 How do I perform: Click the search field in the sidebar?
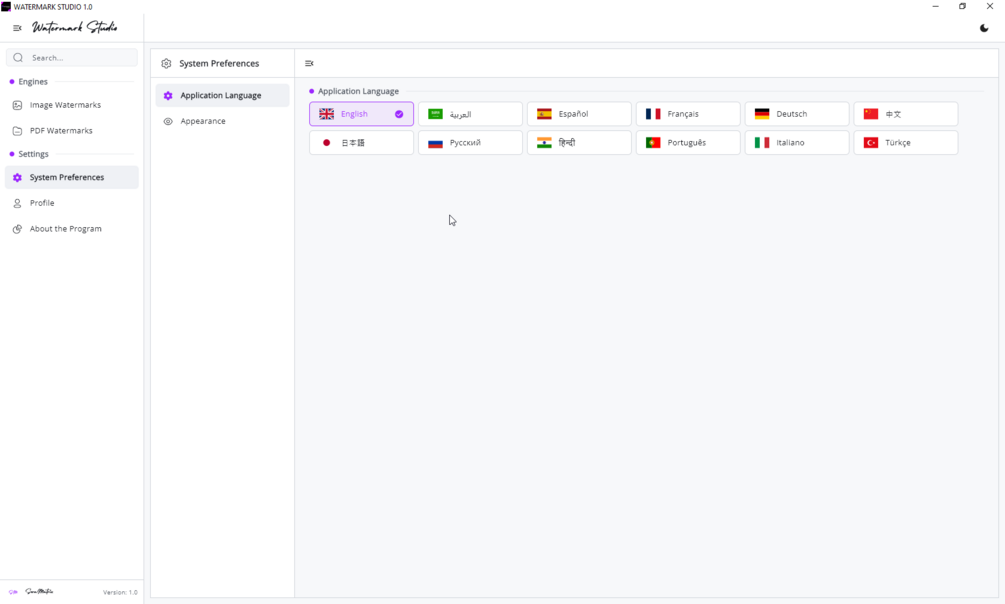72,58
